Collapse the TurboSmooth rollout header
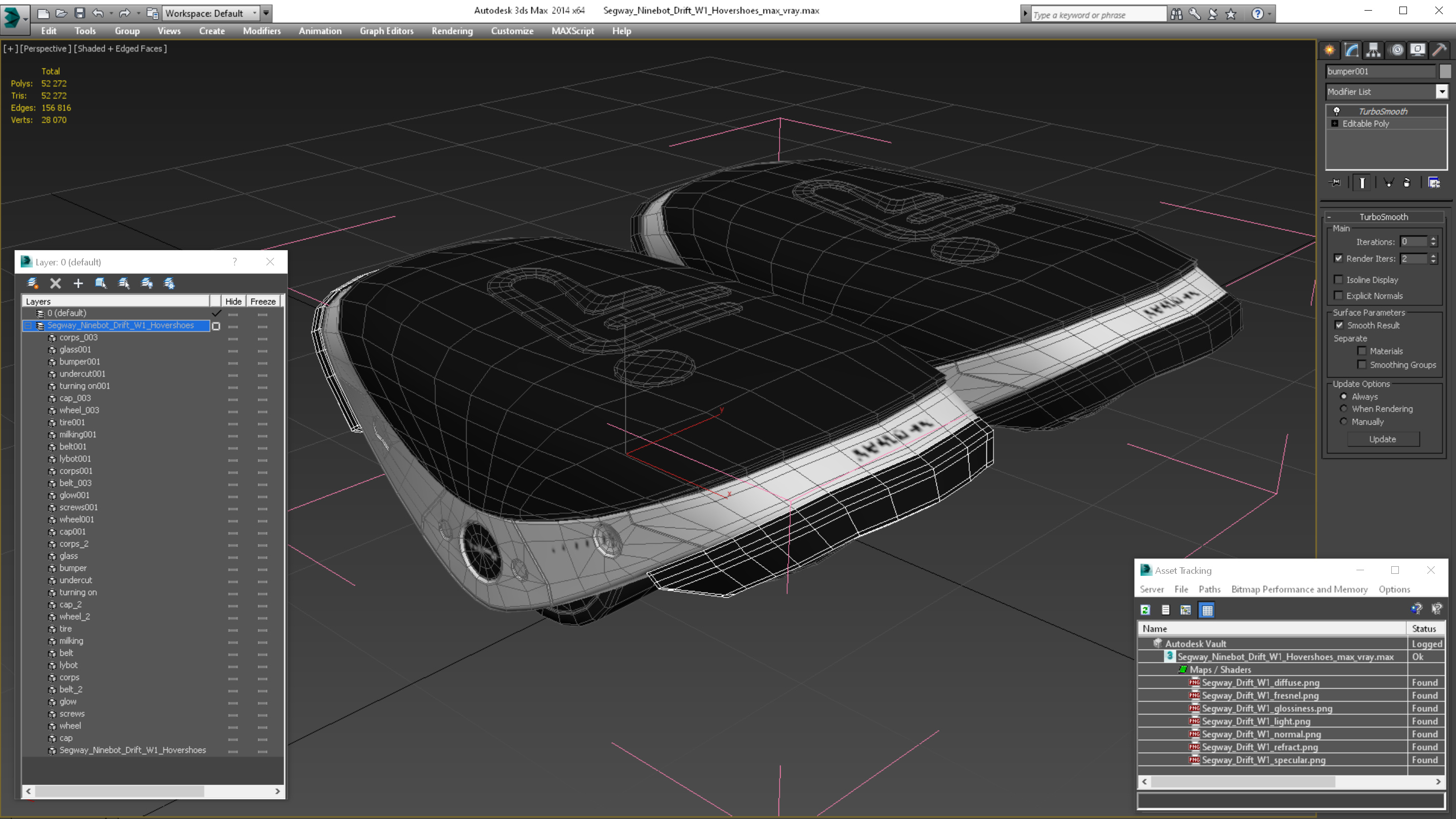 click(x=1384, y=216)
